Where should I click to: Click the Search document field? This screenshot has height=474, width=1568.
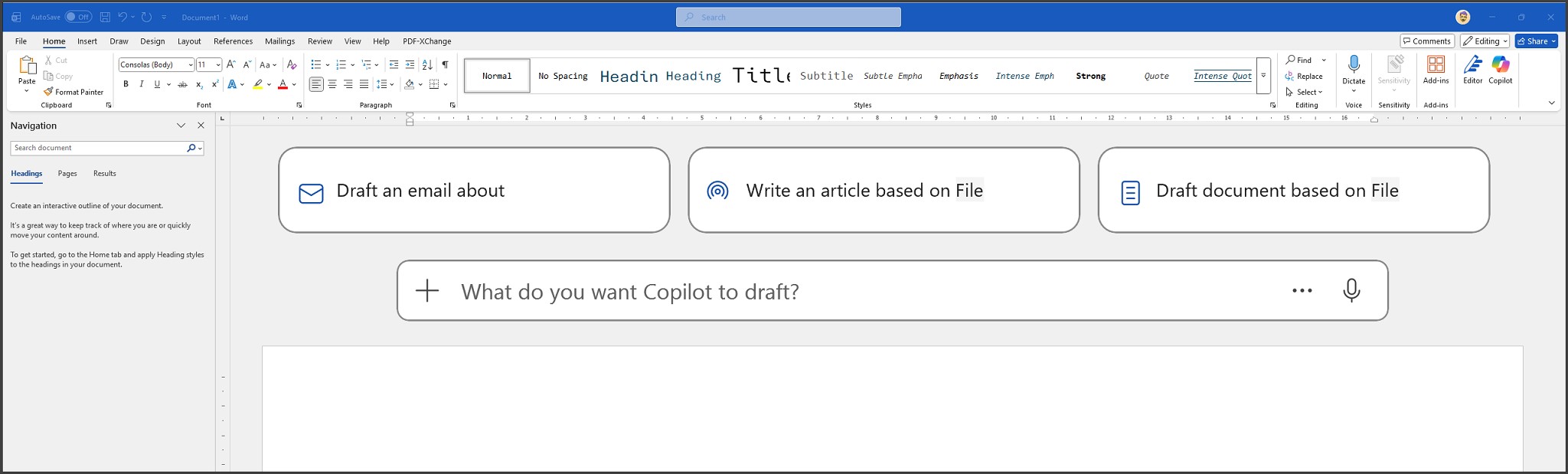pos(98,148)
